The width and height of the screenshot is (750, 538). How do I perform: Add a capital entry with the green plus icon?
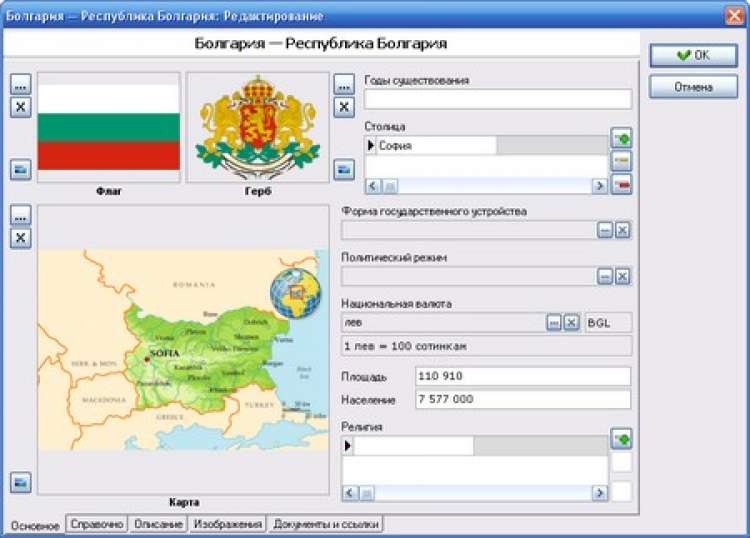coord(621,138)
